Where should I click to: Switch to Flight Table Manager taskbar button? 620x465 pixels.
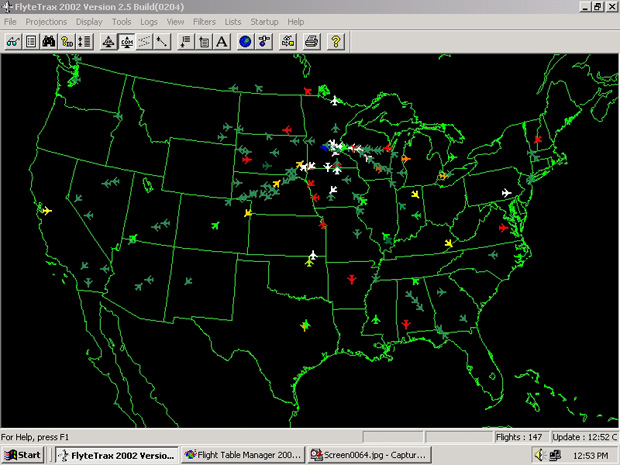click(x=243, y=455)
